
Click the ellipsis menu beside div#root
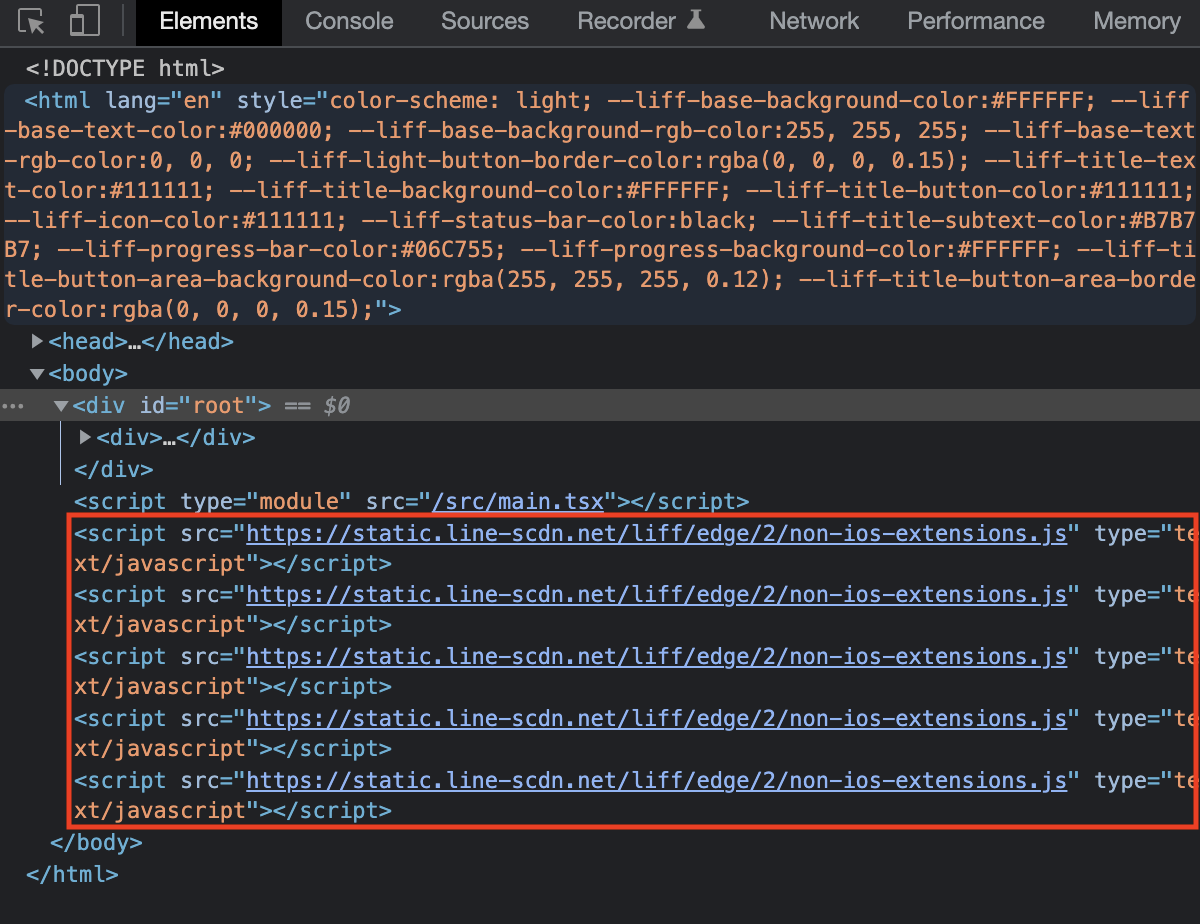12,405
